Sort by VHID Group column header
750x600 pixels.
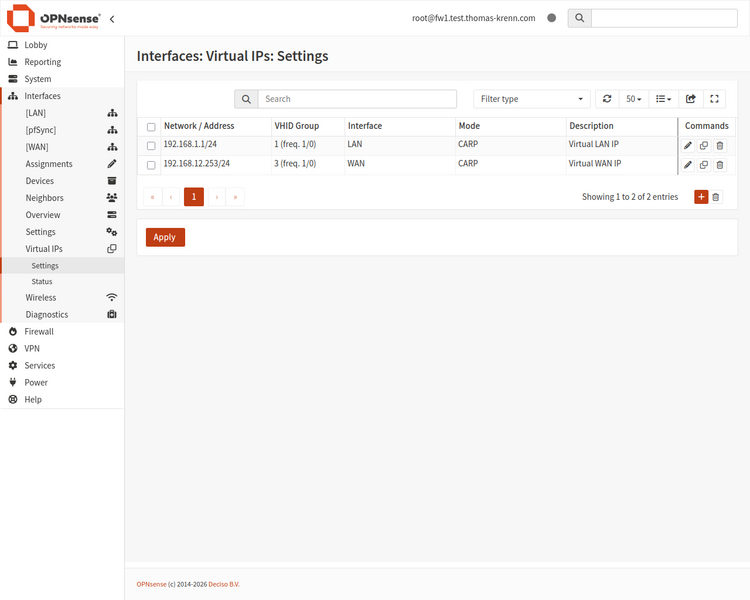pos(297,126)
